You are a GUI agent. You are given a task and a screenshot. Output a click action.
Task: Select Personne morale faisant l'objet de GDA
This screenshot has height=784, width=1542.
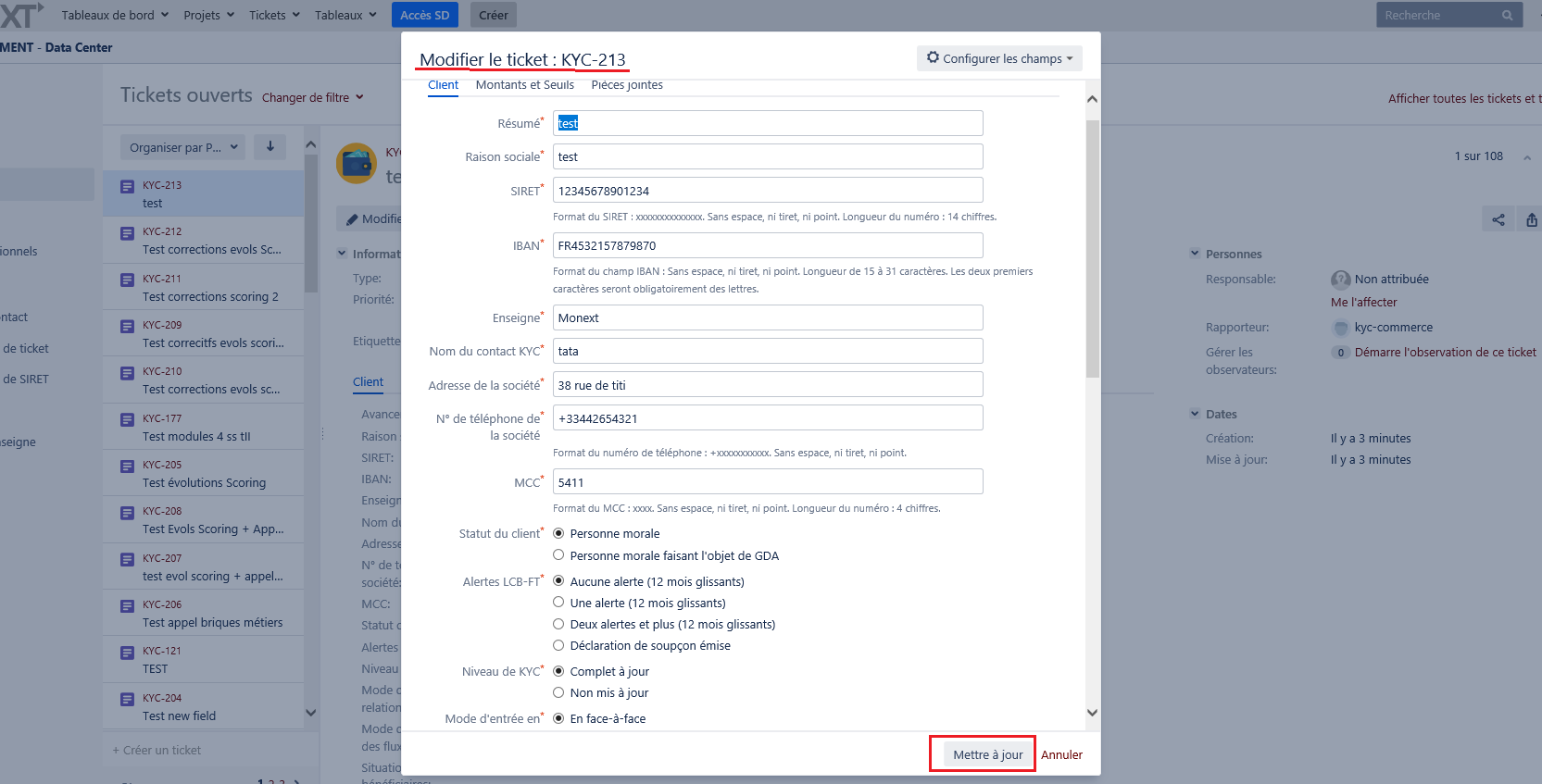coord(558,555)
